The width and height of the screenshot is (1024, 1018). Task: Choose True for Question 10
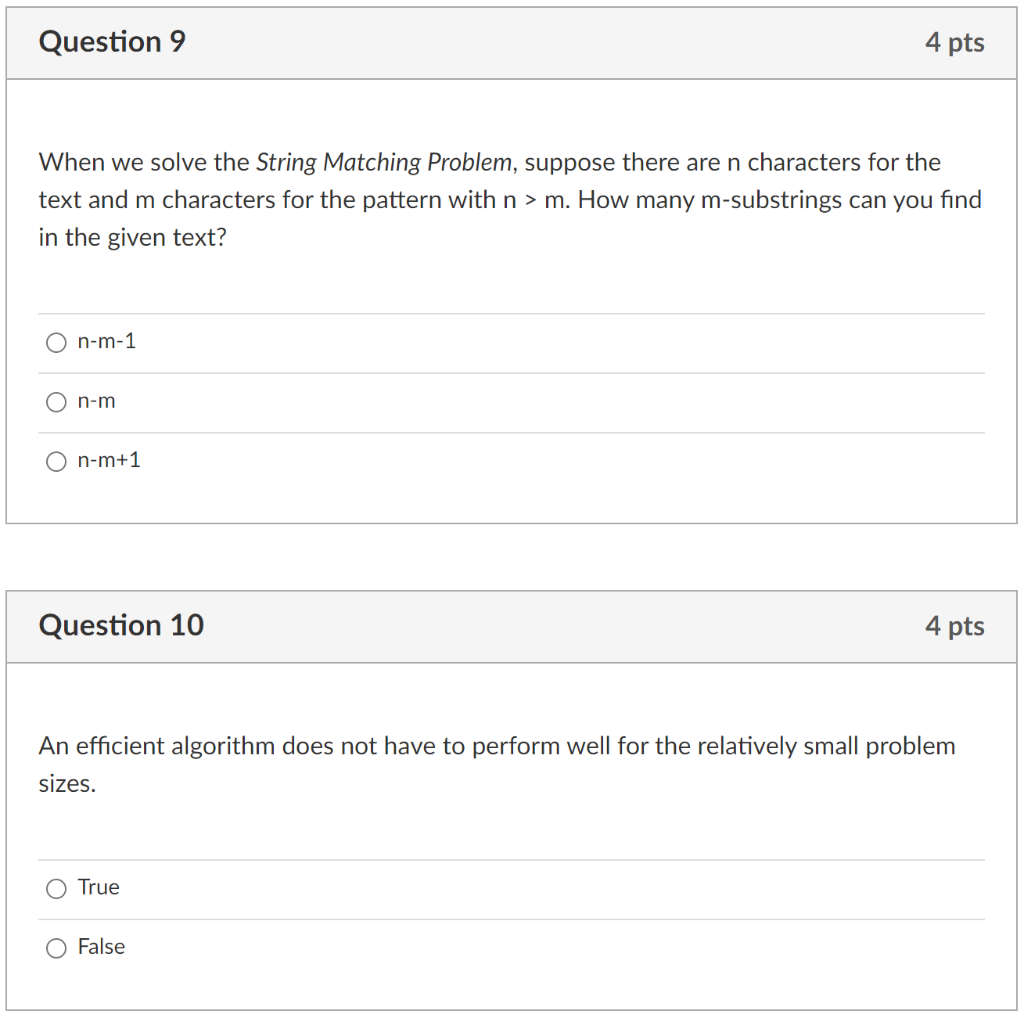point(57,888)
